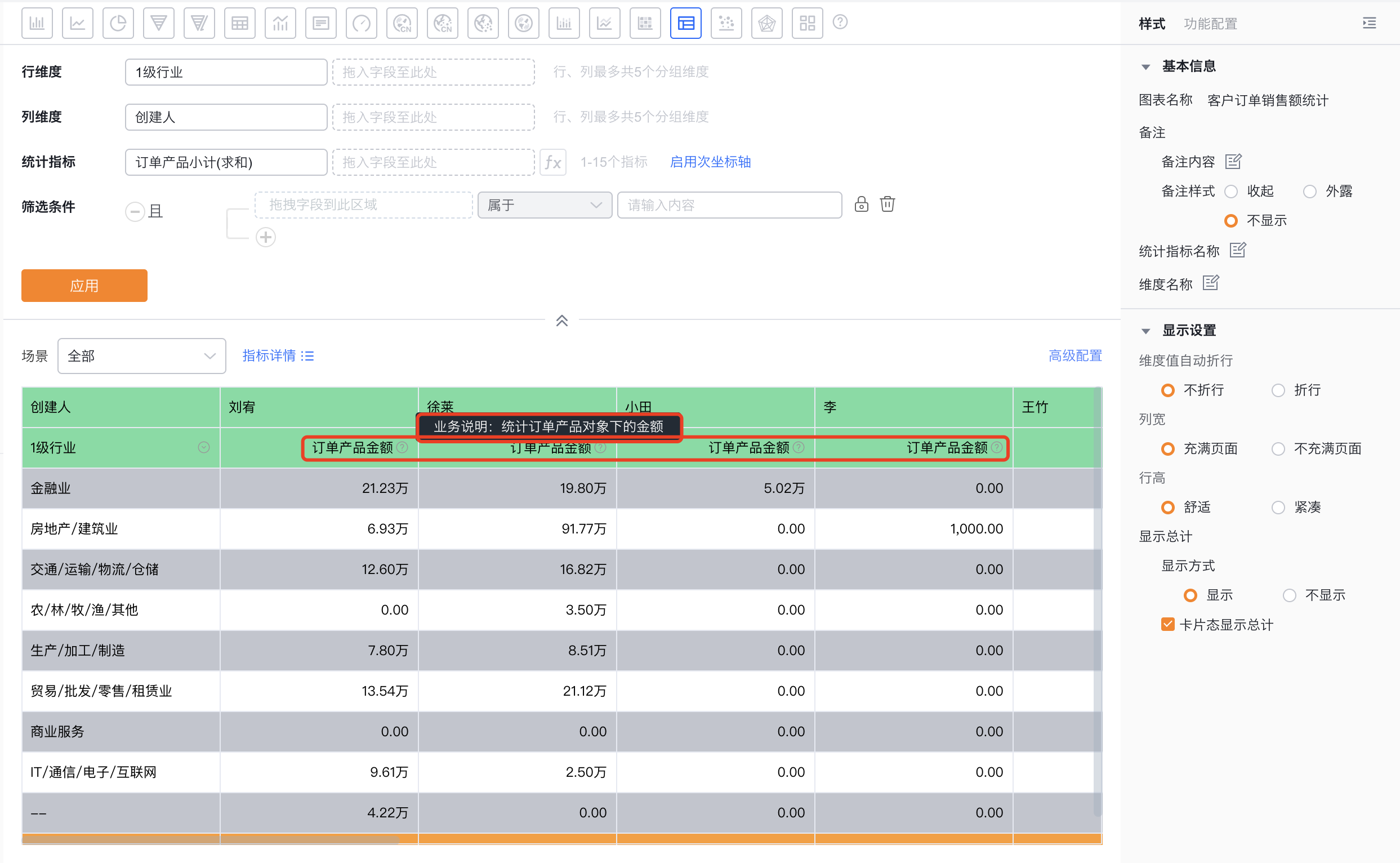Screen dimensions: 1400x863
Task: Uncheck 卡片态显示总计 checkbox
Action: [1168, 624]
